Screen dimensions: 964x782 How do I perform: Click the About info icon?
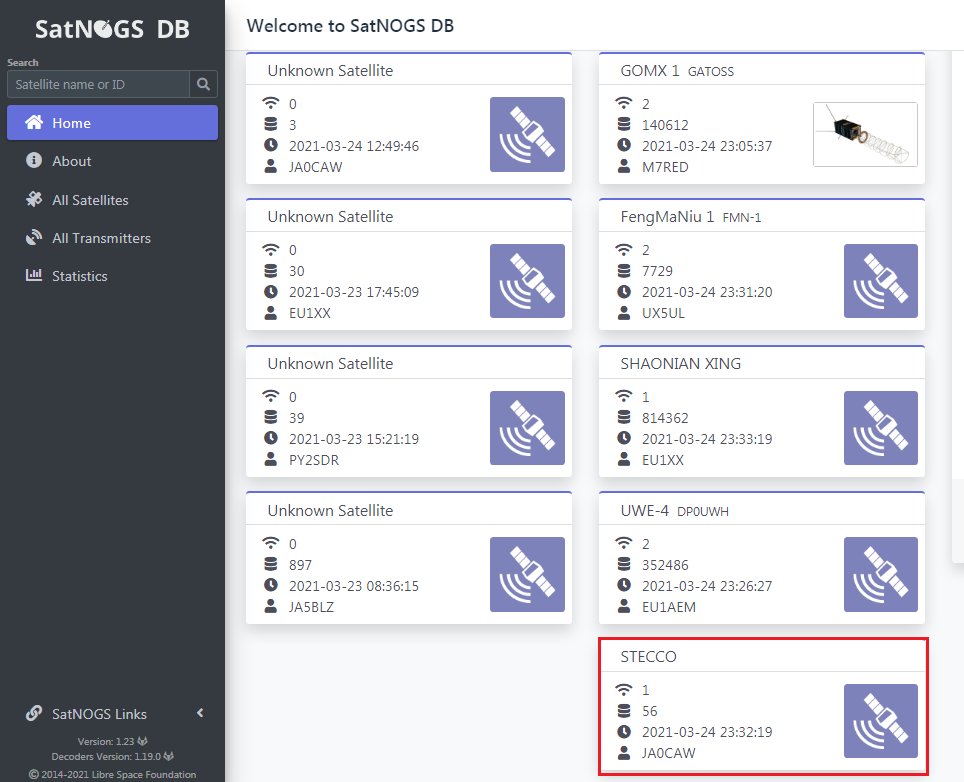click(x=34, y=160)
